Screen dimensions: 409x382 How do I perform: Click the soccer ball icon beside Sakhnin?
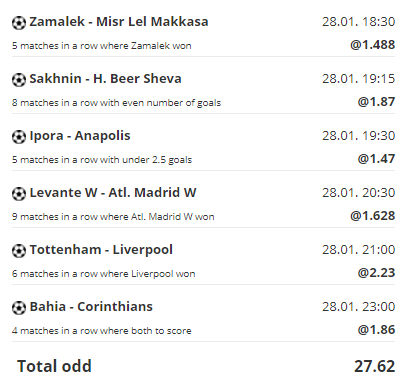click(19, 80)
